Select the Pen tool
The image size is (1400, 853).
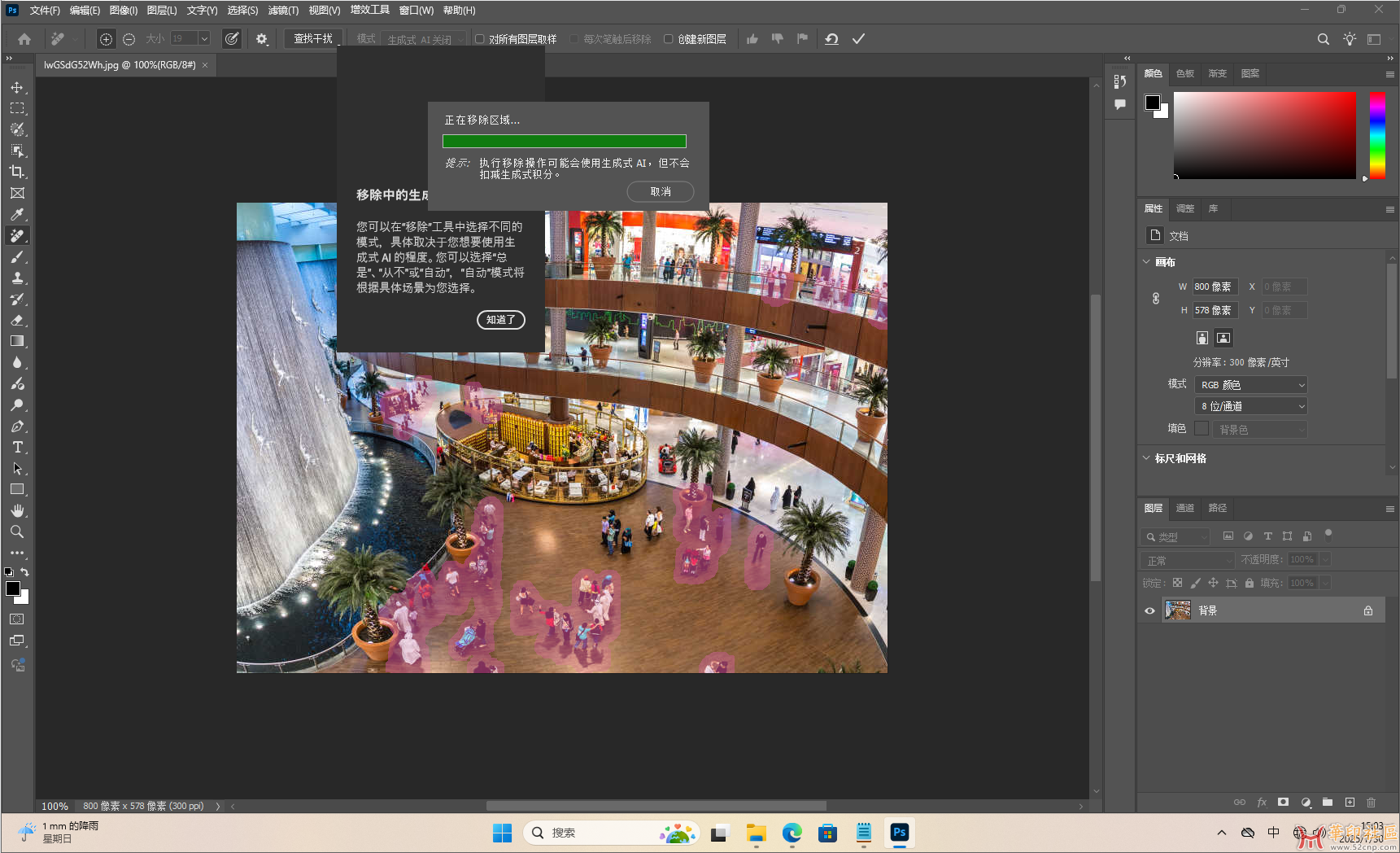coord(17,426)
